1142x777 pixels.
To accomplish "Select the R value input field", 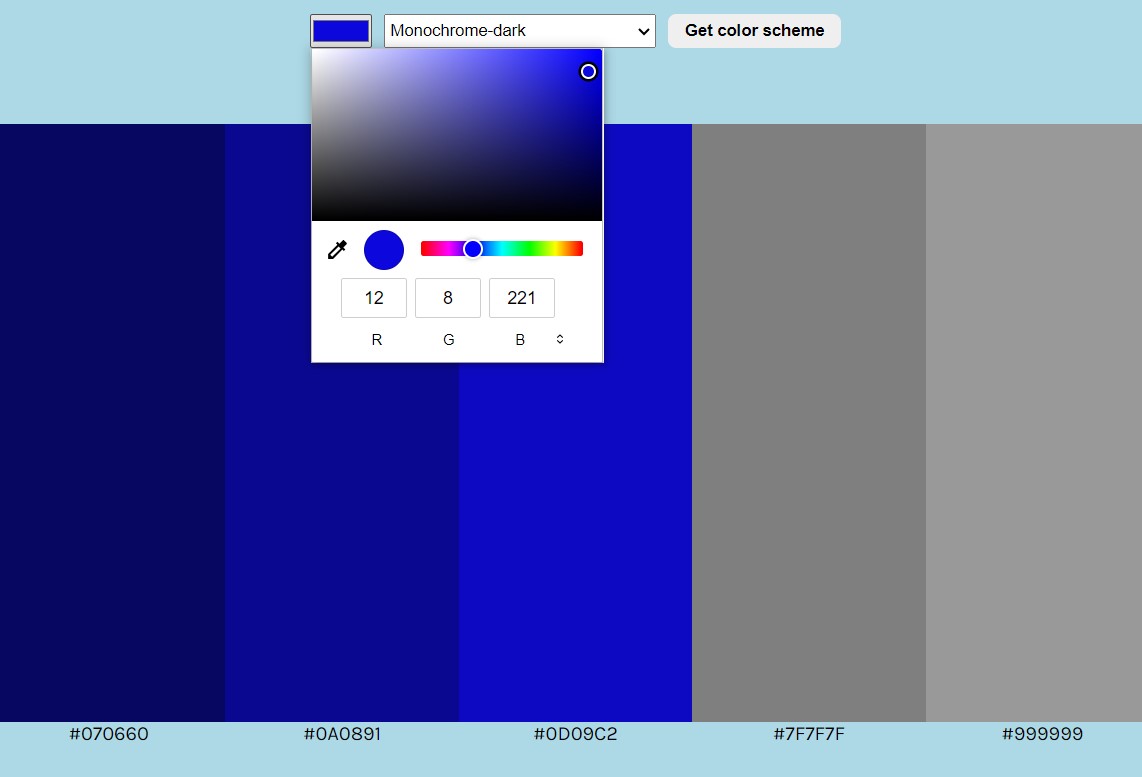I will 373,297.
